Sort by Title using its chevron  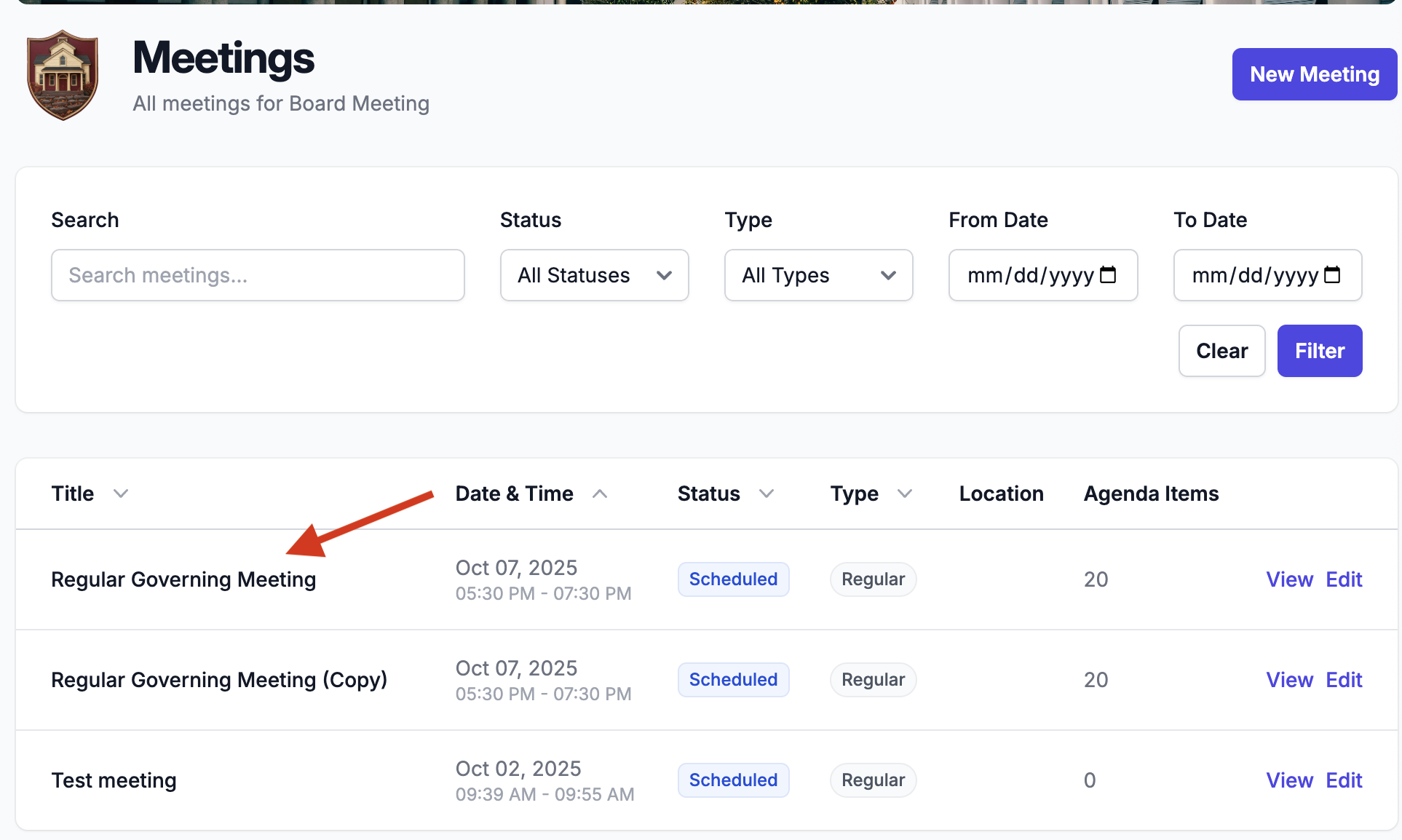(121, 494)
